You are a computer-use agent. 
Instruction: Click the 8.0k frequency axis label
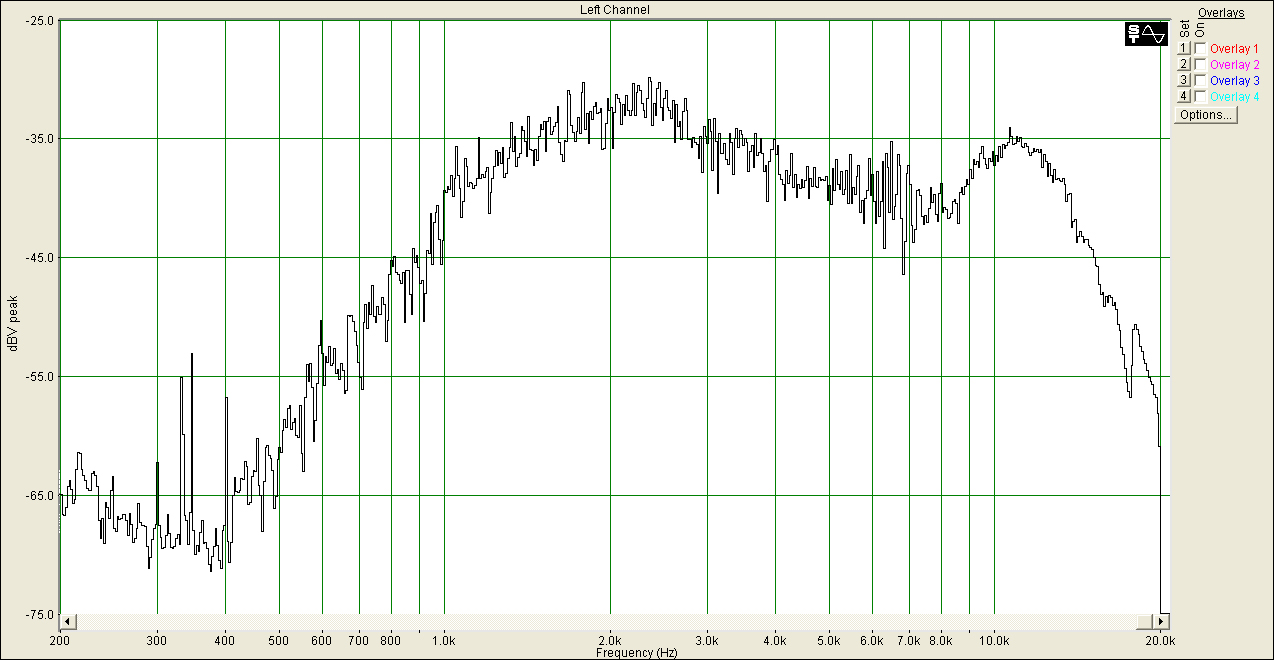click(x=941, y=639)
